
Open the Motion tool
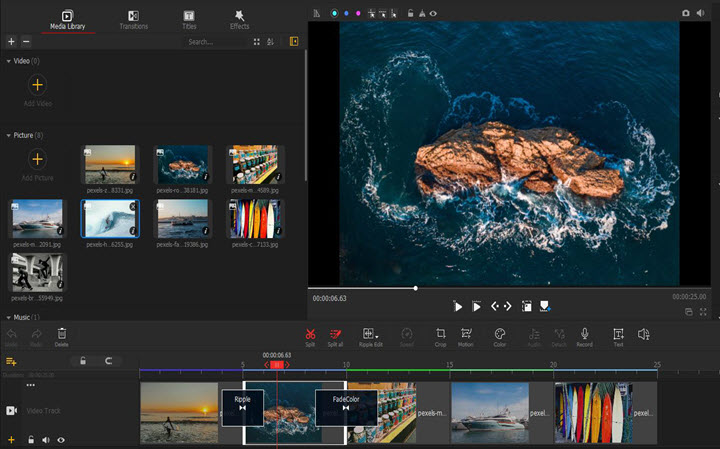[466, 333]
